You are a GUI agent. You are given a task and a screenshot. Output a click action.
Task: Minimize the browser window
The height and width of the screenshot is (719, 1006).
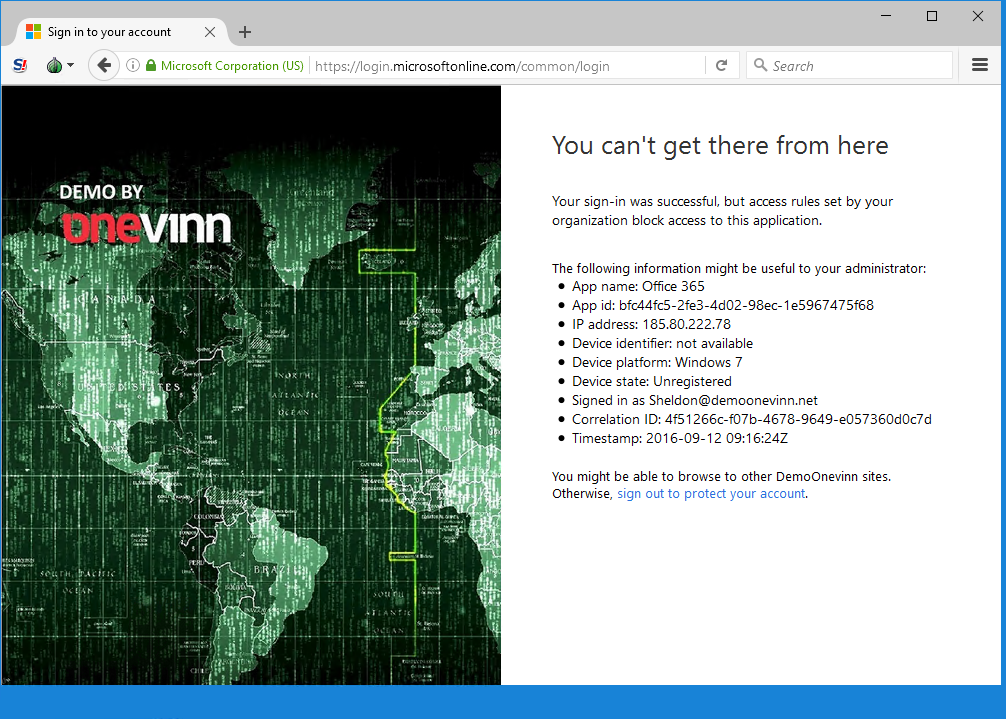coord(885,16)
